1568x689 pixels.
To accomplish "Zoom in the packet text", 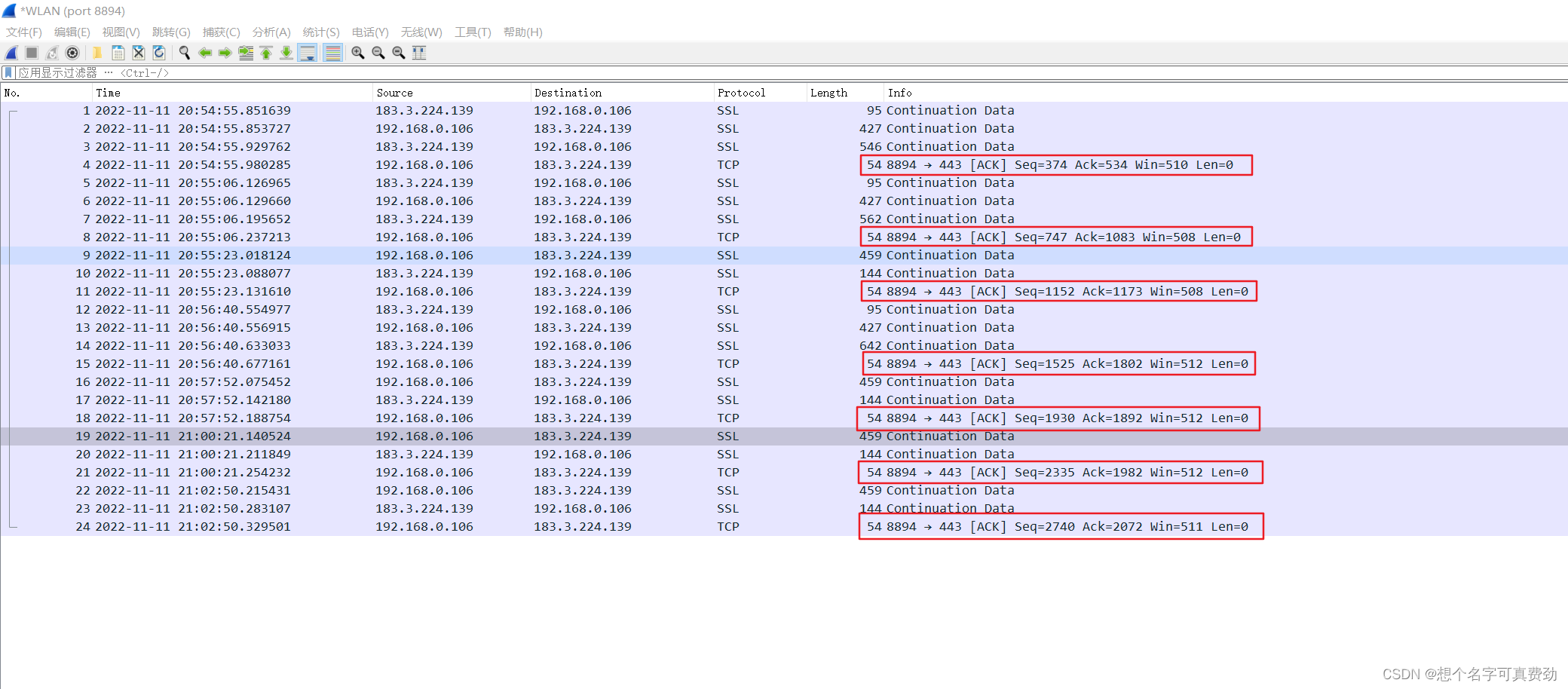I will [x=358, y=53].
